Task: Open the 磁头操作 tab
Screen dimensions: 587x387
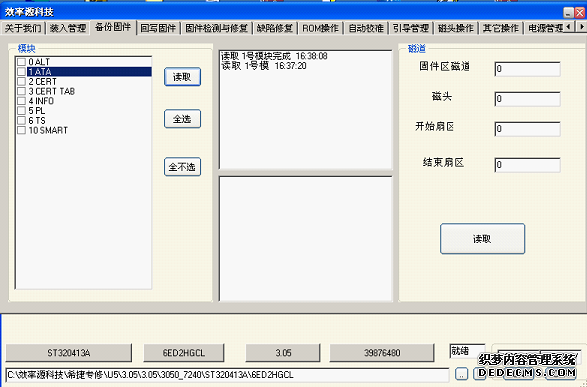Action: coord(456,28)
